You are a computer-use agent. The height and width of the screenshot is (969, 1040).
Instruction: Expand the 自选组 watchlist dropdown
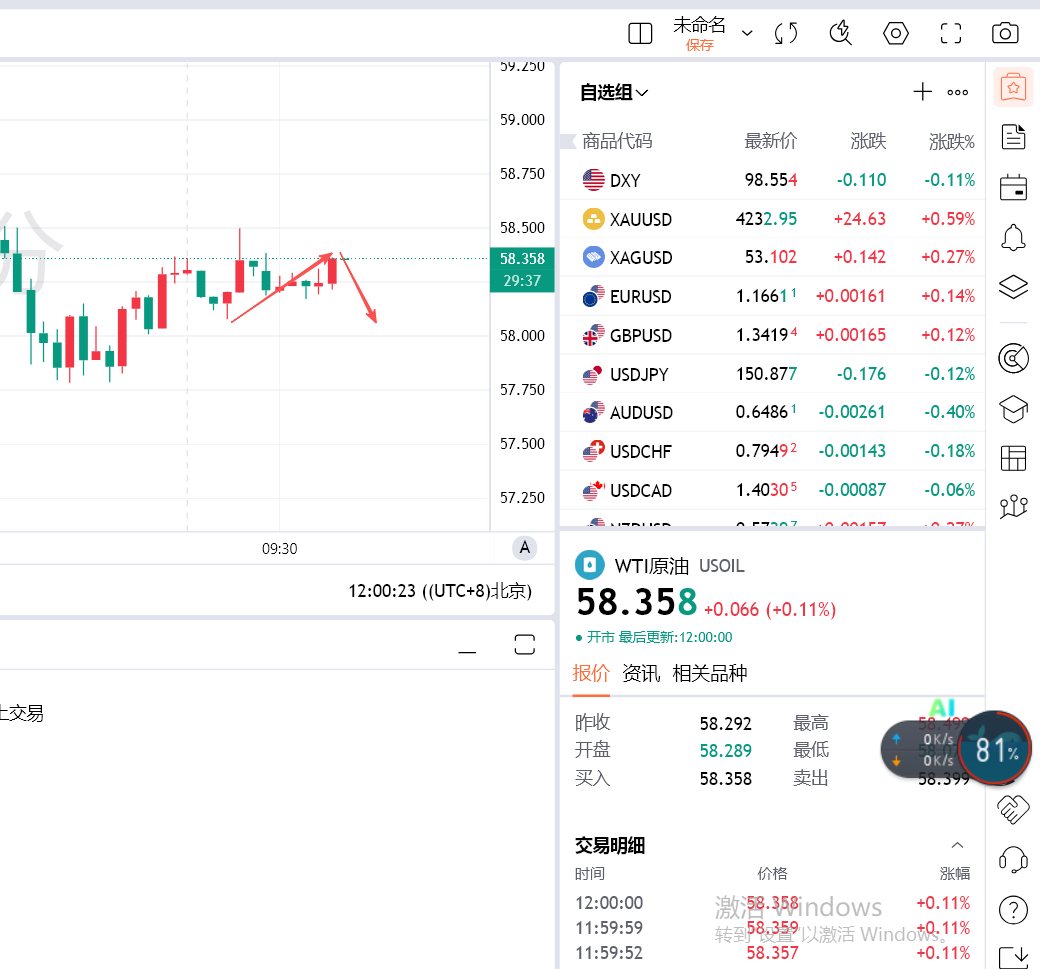point(614,93)
